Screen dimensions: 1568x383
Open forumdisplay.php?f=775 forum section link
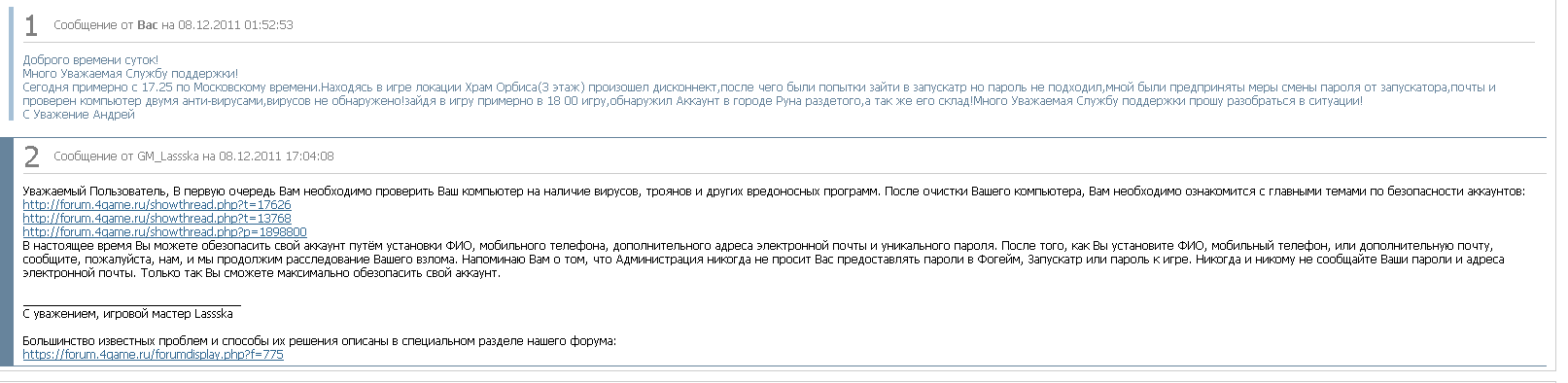pyautogui.click(x=153, y=355)
